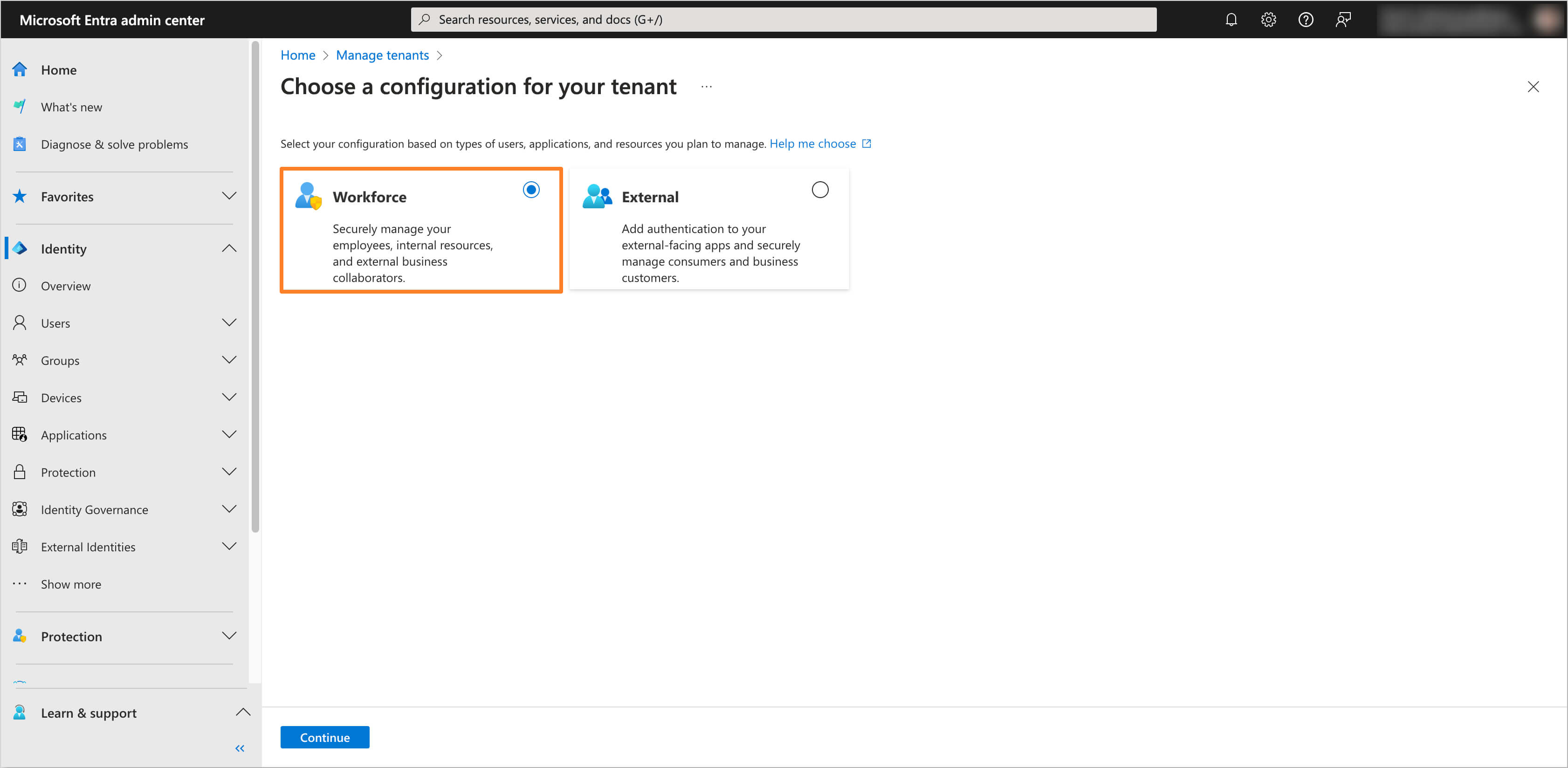1568x768 pixels.
Task: Expand Identity Governance
Action: (x=229, y=509)
